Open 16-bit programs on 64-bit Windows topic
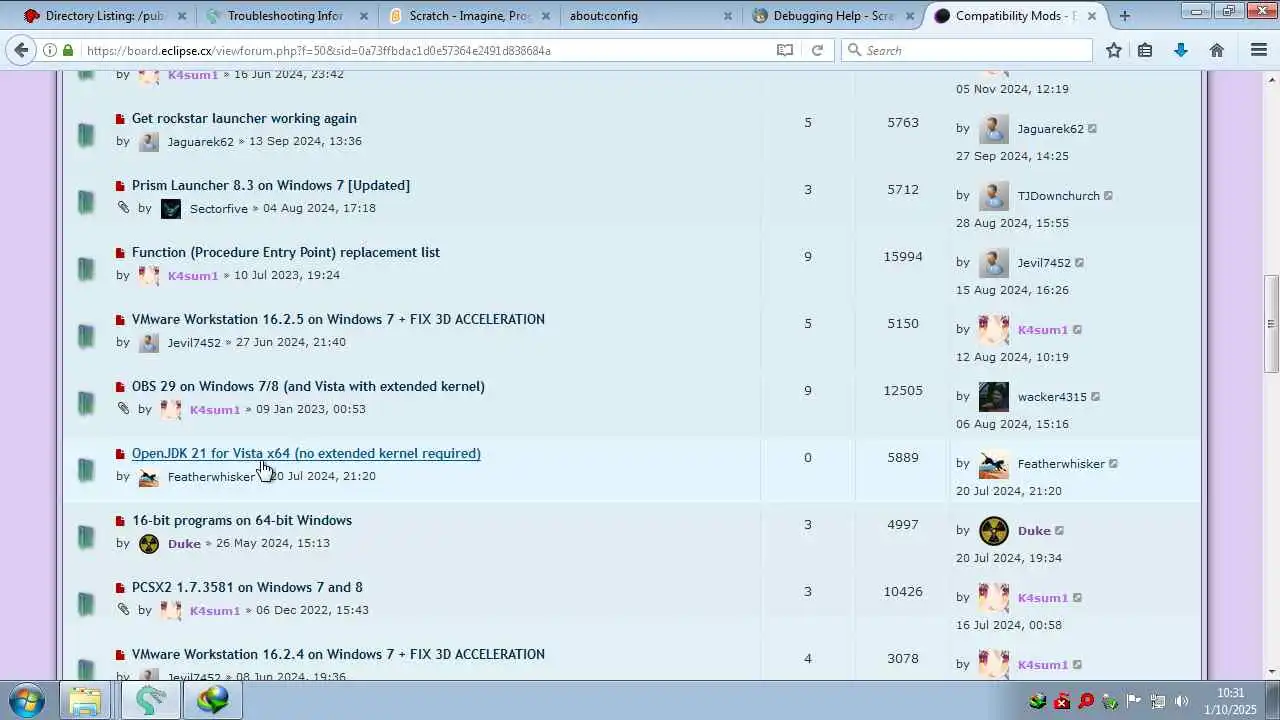The image size is (1280, 720). [x=242, y=520]
